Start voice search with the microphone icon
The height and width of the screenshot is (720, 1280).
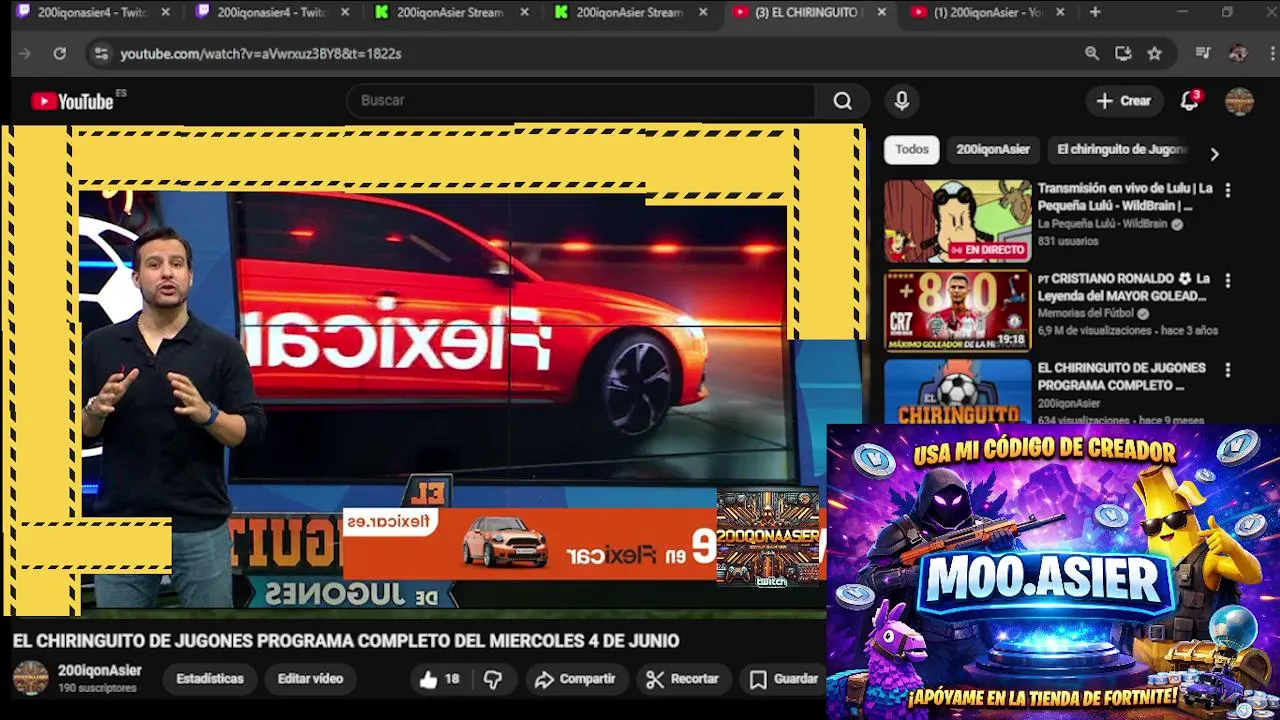901,101
